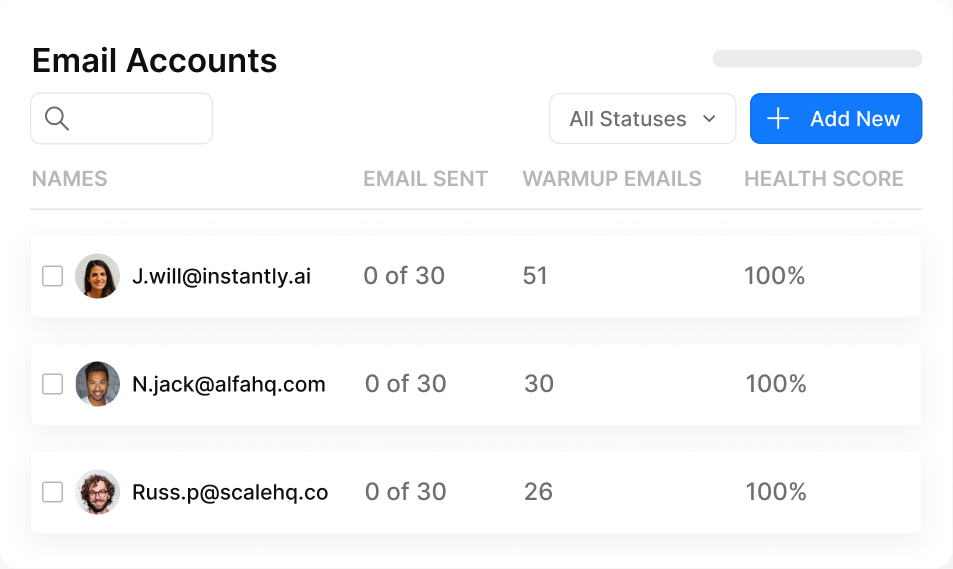Open the N.jack@alfahq.com account
Viewport: 953px width, 569px height.
[x=228, y=384]
